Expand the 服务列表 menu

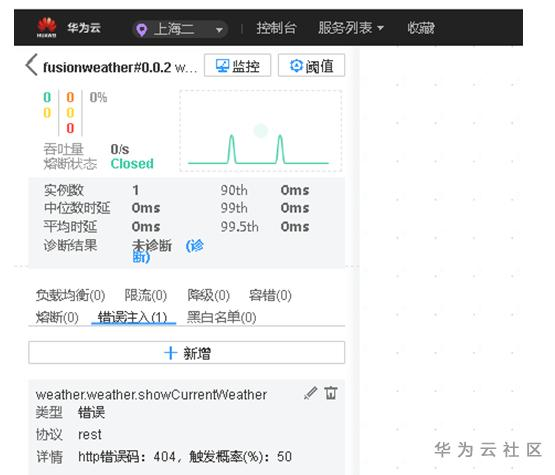tap(350, 28)
